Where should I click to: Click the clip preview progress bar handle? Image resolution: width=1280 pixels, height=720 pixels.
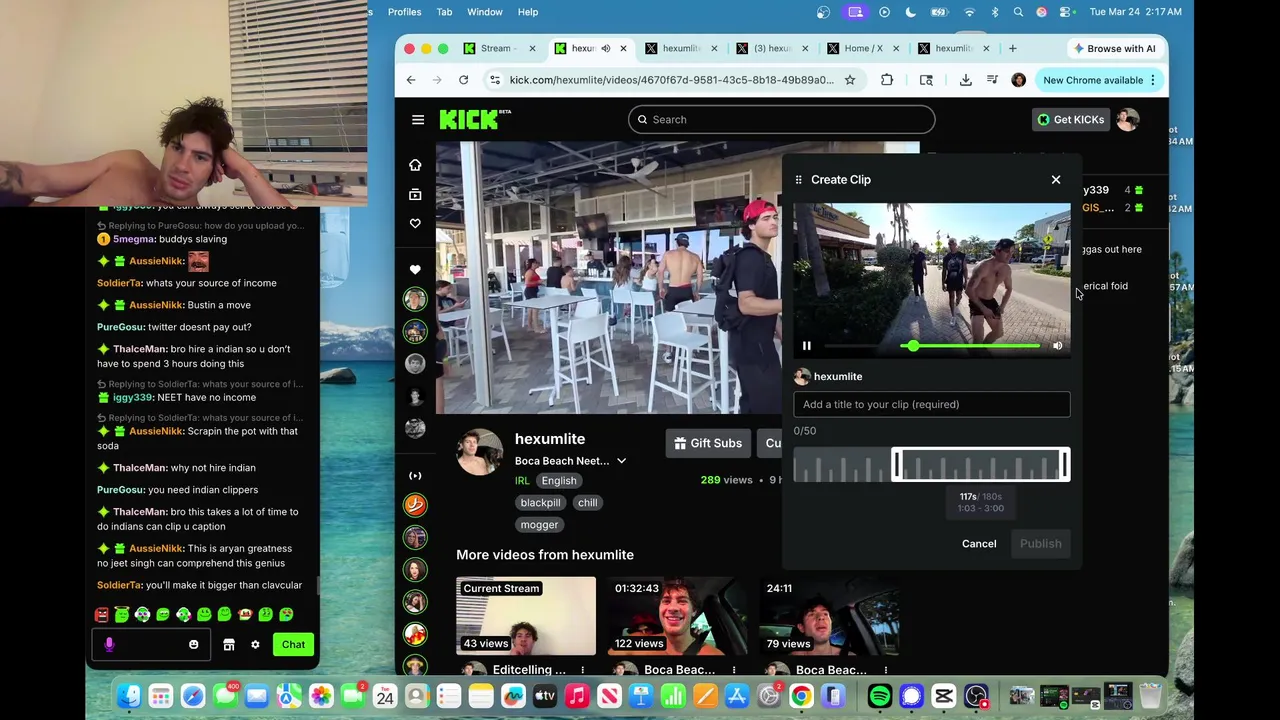click(x=912, y=346)
